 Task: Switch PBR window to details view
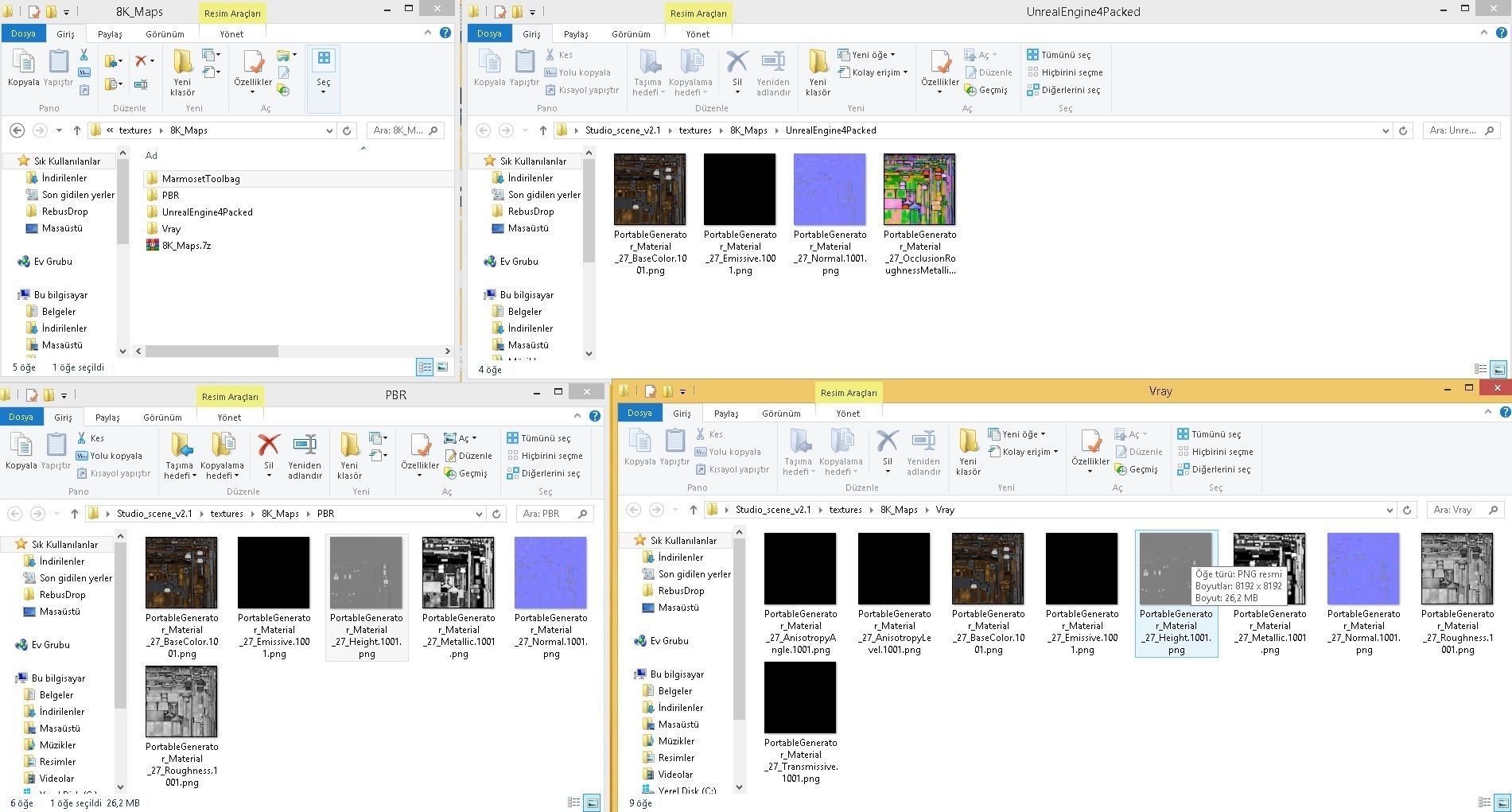(574, 803)
